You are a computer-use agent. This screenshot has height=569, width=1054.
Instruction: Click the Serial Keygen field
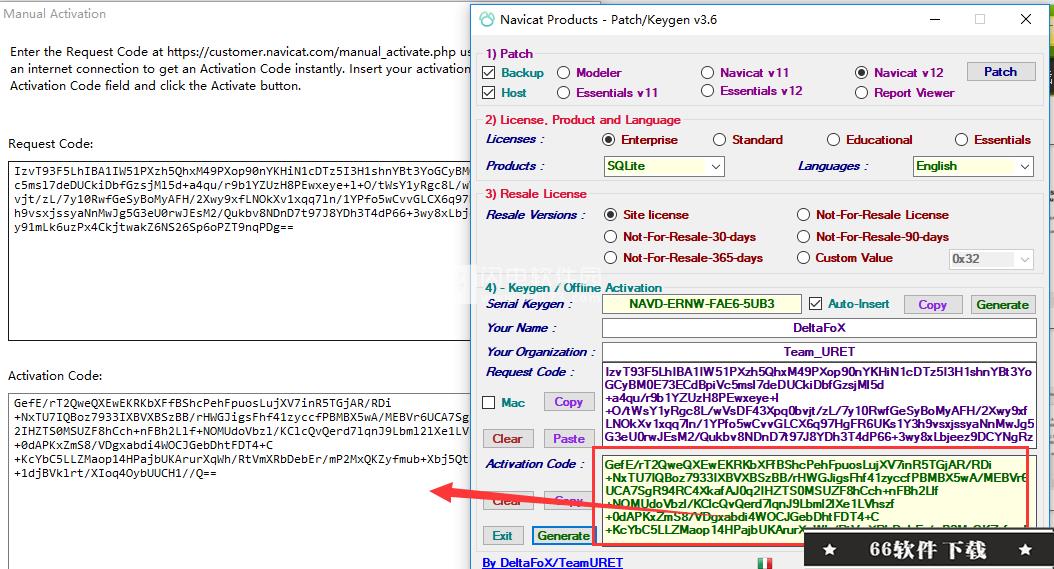[x=701, y=304]
